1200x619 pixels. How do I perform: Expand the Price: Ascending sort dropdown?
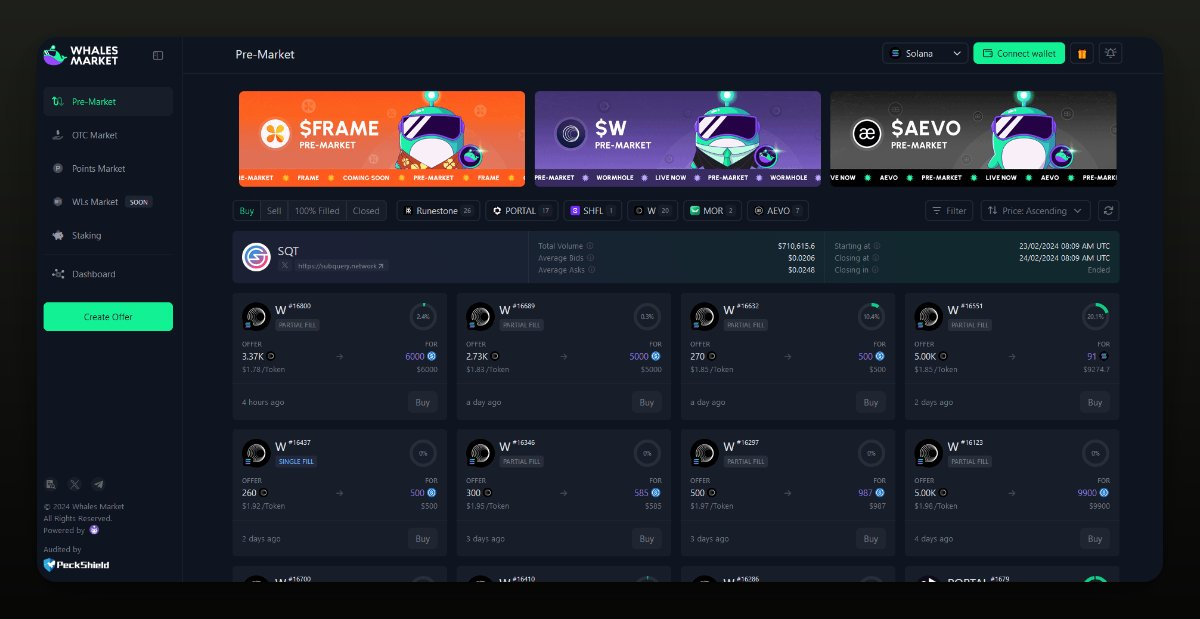click(x=1035, y=211)
